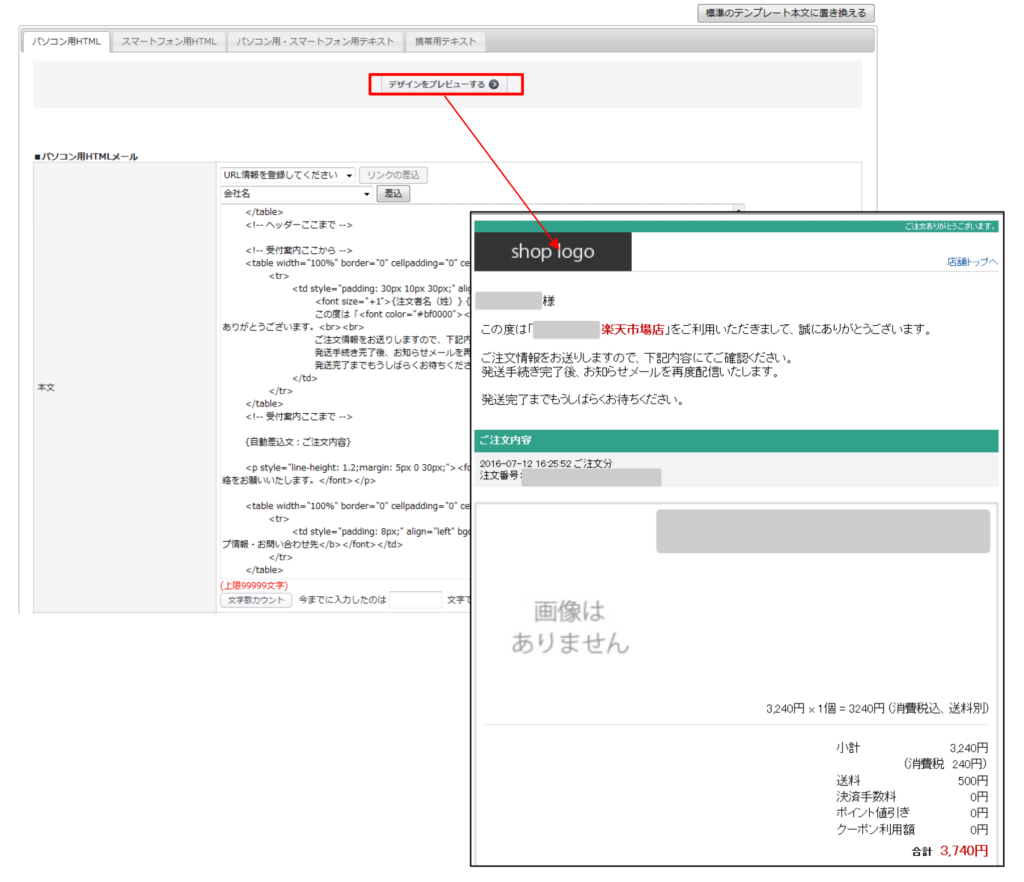Click the arrow icon on デザインをプレビューする button
Viewport: 1024px width, 882px height.
pos(494,85)
